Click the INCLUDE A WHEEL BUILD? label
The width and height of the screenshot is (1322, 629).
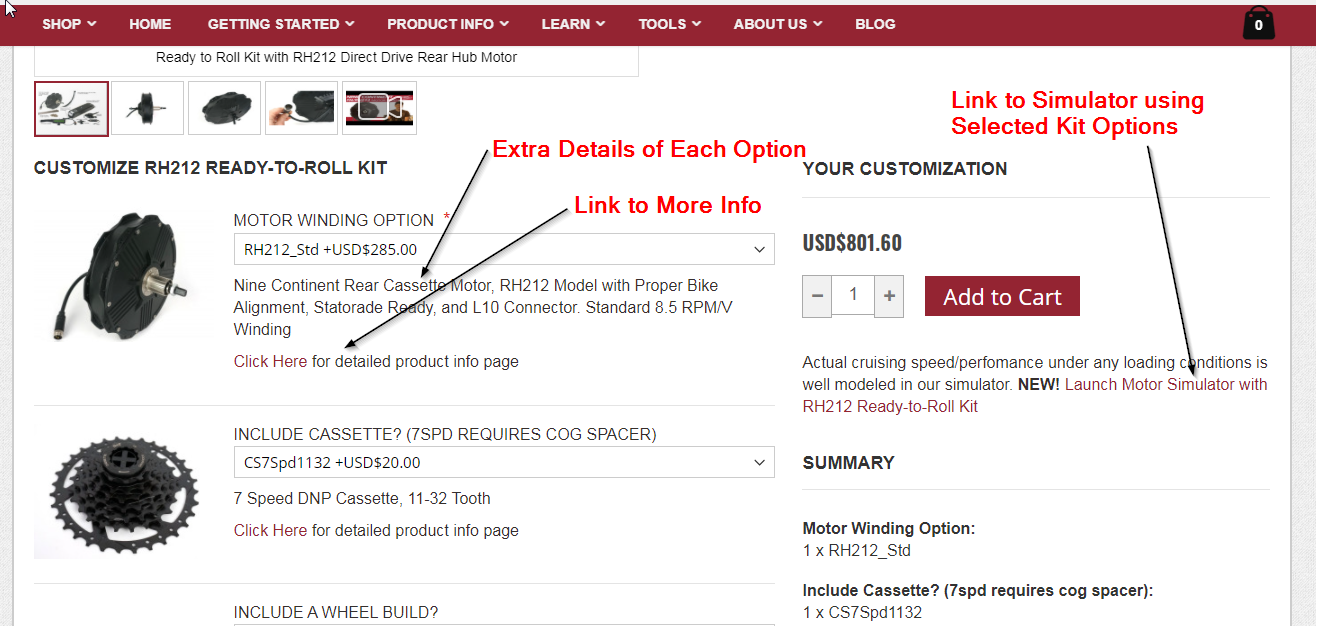click(336, 612)
